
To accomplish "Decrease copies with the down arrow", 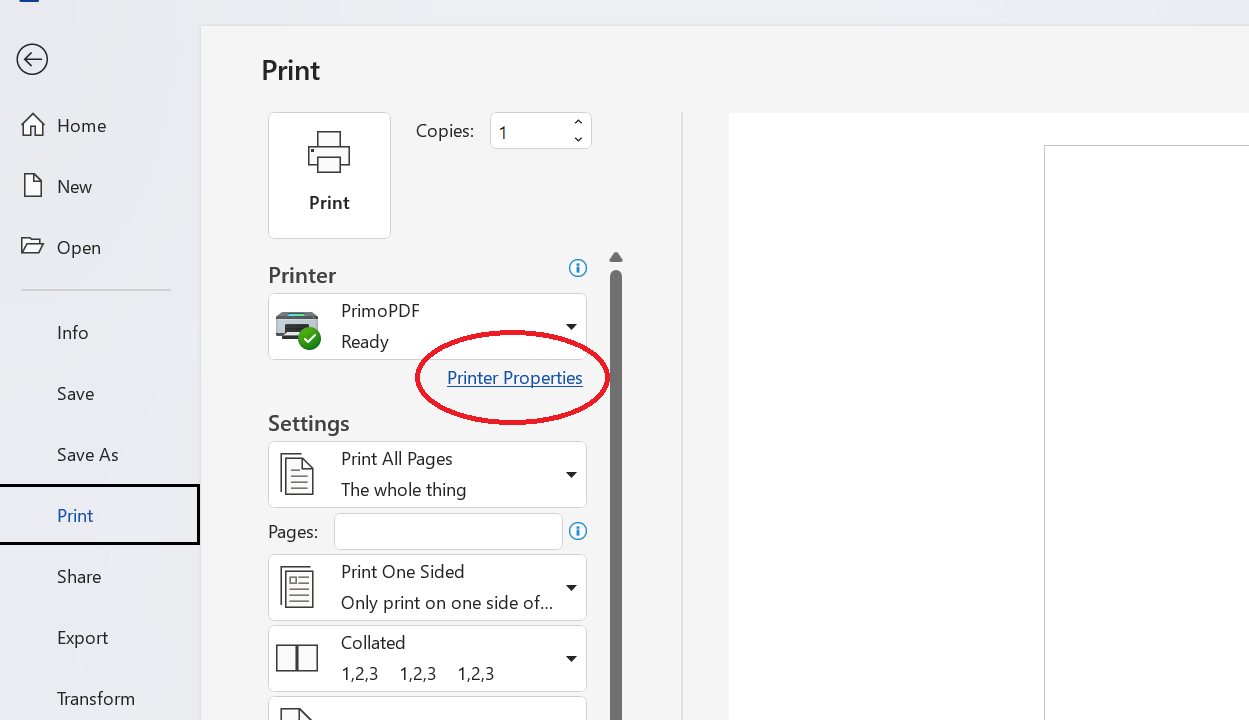I will [578, 140].
